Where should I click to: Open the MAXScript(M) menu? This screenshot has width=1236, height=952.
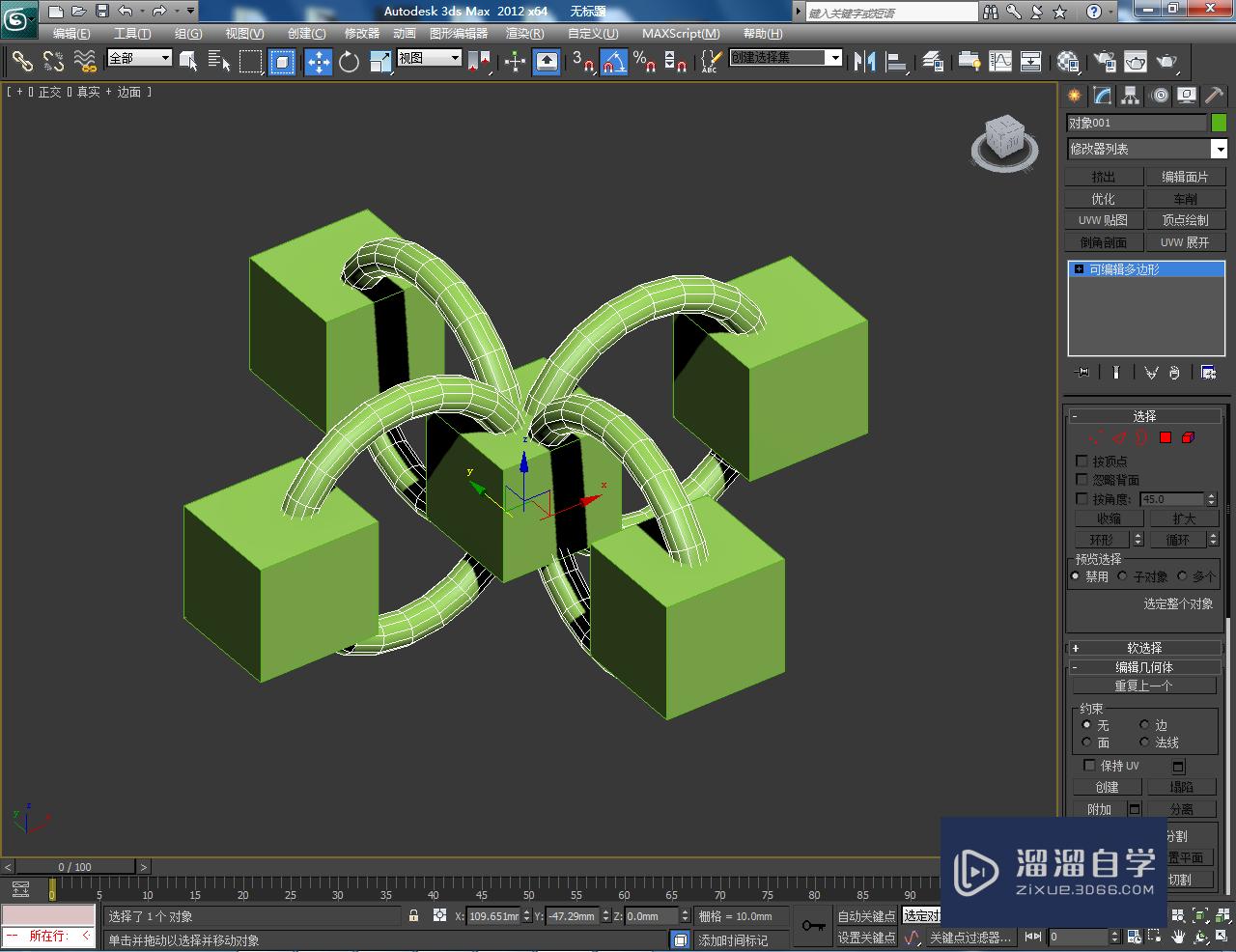[x=681, y=34]
